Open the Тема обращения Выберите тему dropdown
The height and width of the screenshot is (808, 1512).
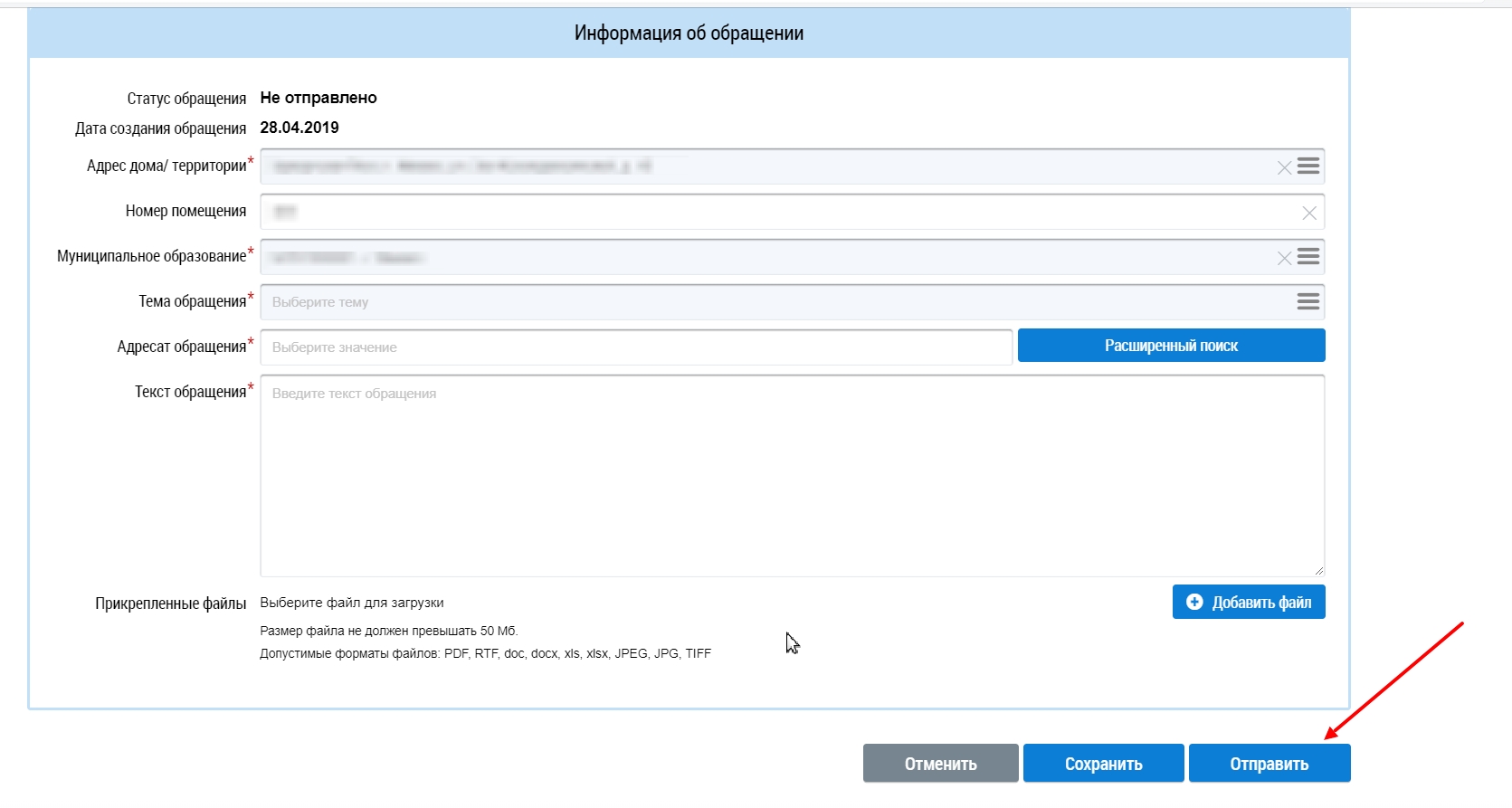(x=792, y=302)
